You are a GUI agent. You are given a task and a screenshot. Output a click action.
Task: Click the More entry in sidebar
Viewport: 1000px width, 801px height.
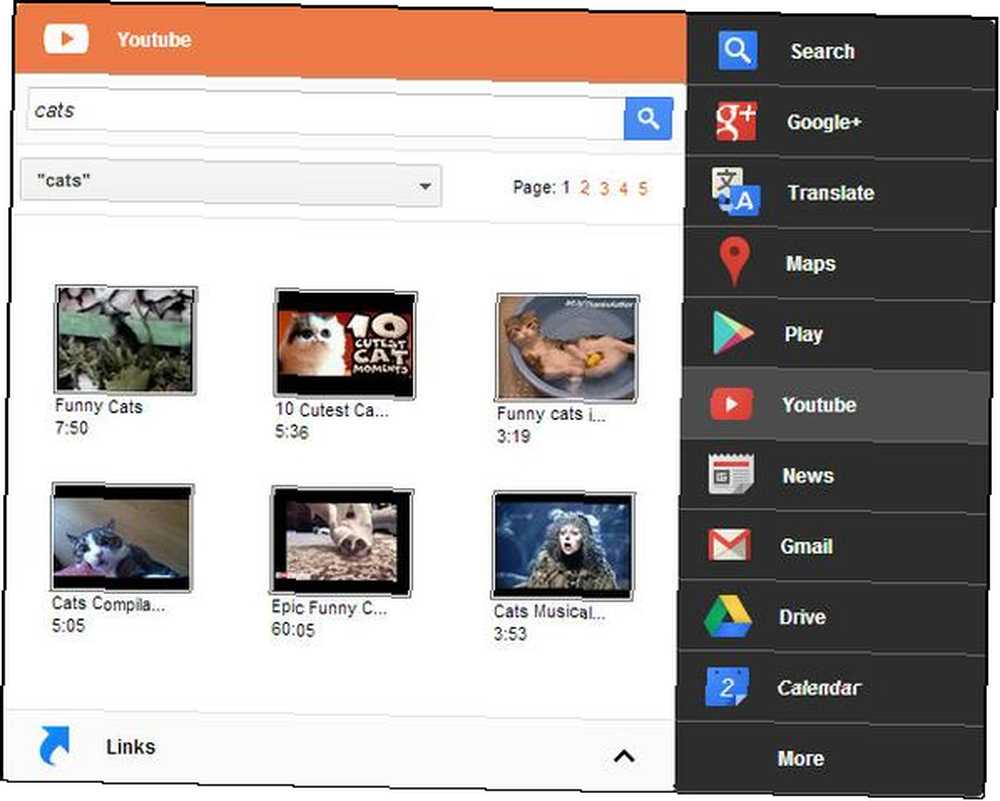[x=800, y=758]
